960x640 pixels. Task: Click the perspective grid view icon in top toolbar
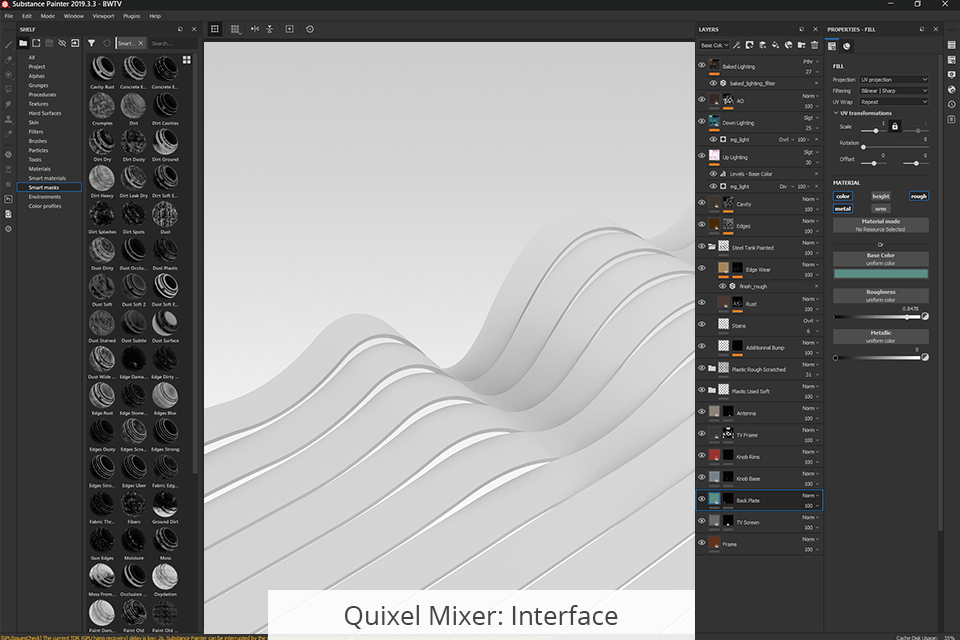235,29
